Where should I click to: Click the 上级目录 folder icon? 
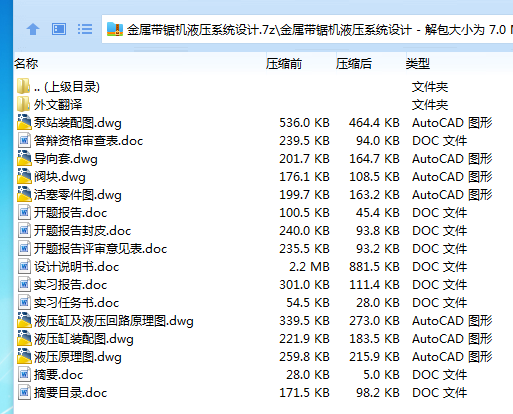(23, 87)
